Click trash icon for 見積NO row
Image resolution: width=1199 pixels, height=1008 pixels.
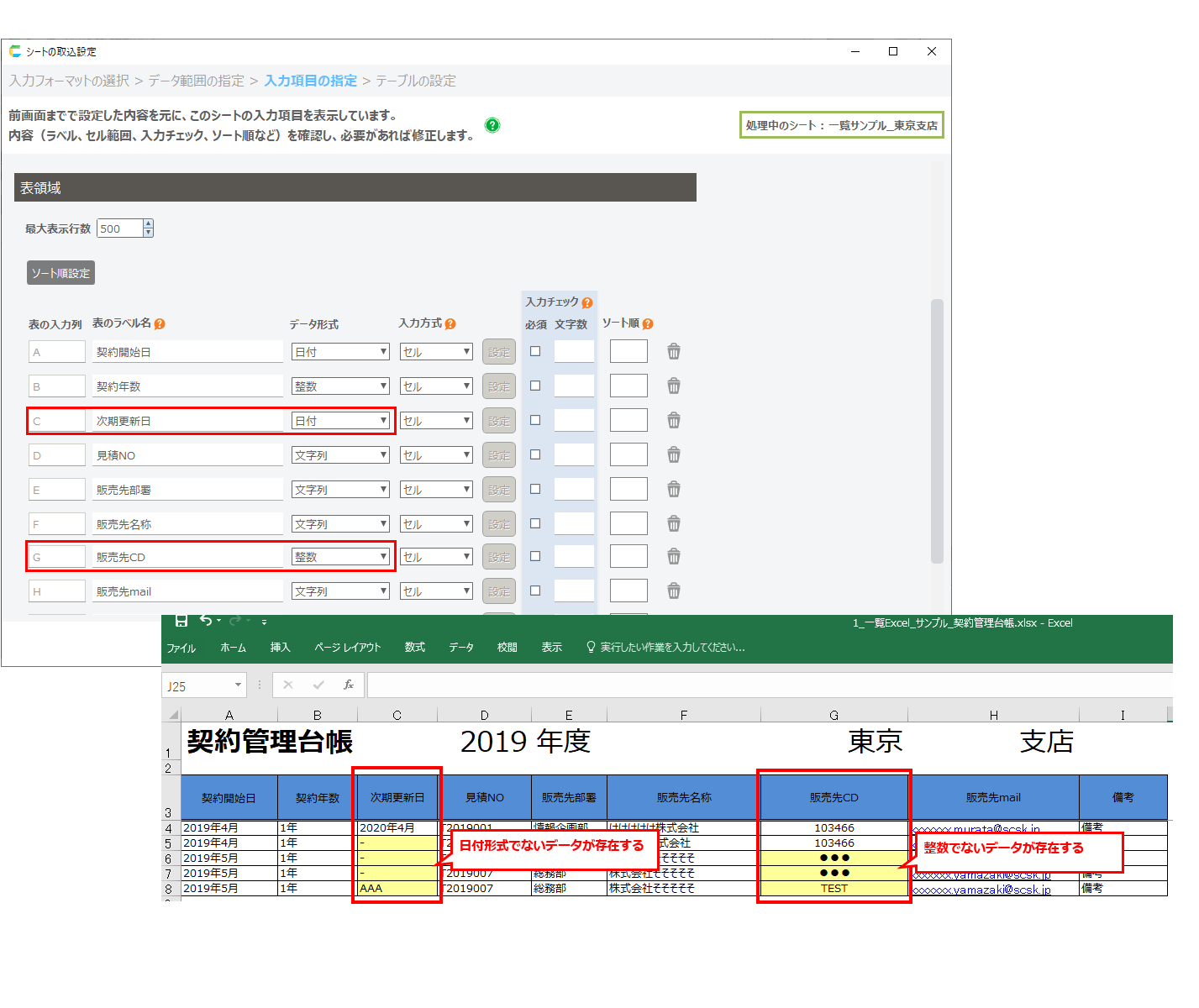coord(673,455)
